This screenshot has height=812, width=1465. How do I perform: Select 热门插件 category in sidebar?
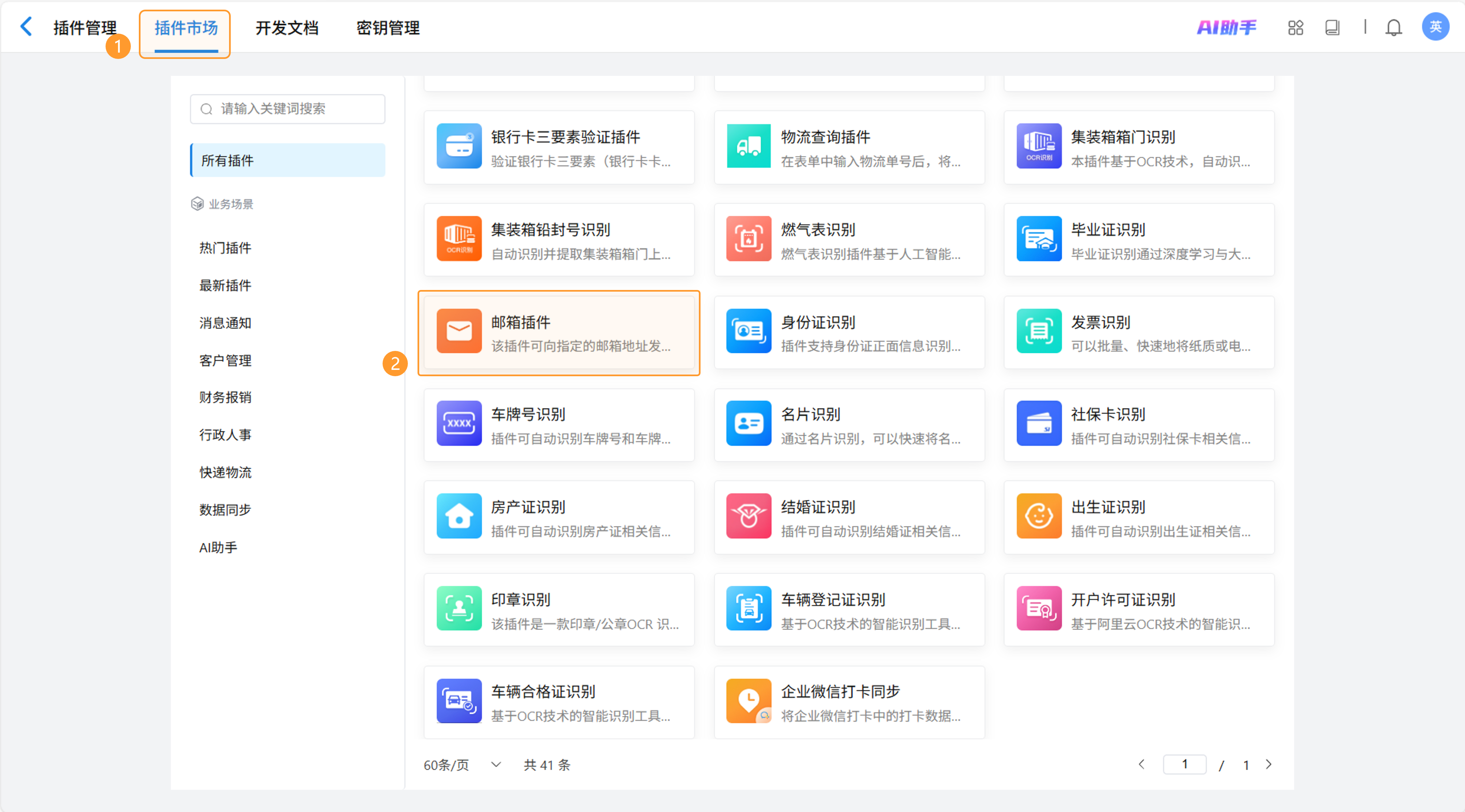(225, 248)
